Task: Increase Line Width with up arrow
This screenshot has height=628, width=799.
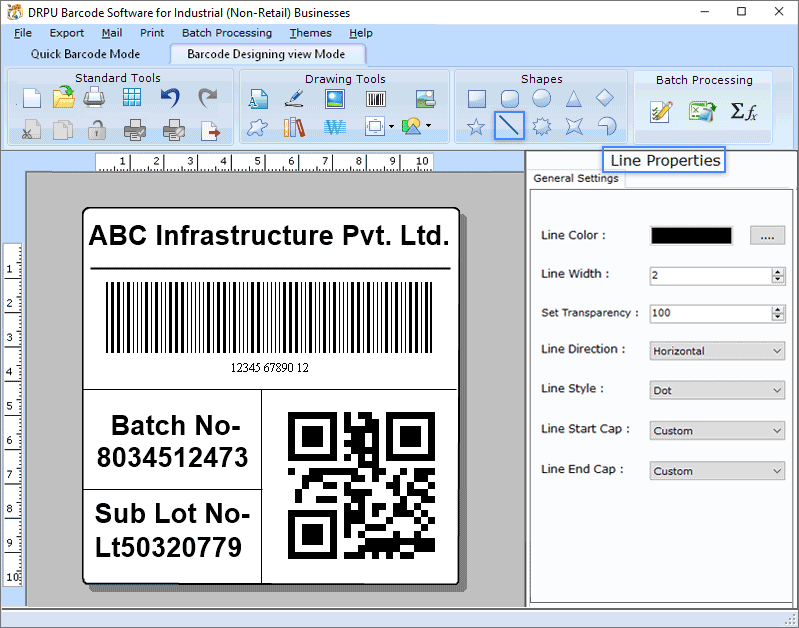Action: (x=778, y=272)
